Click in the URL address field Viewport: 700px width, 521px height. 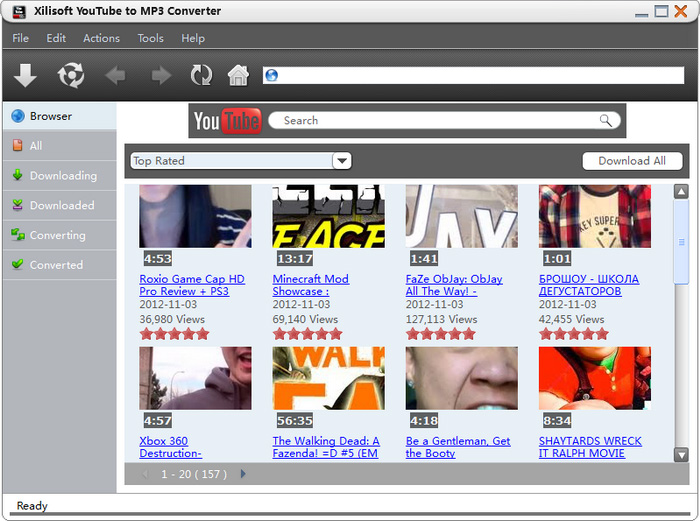(x=473, y=75)
